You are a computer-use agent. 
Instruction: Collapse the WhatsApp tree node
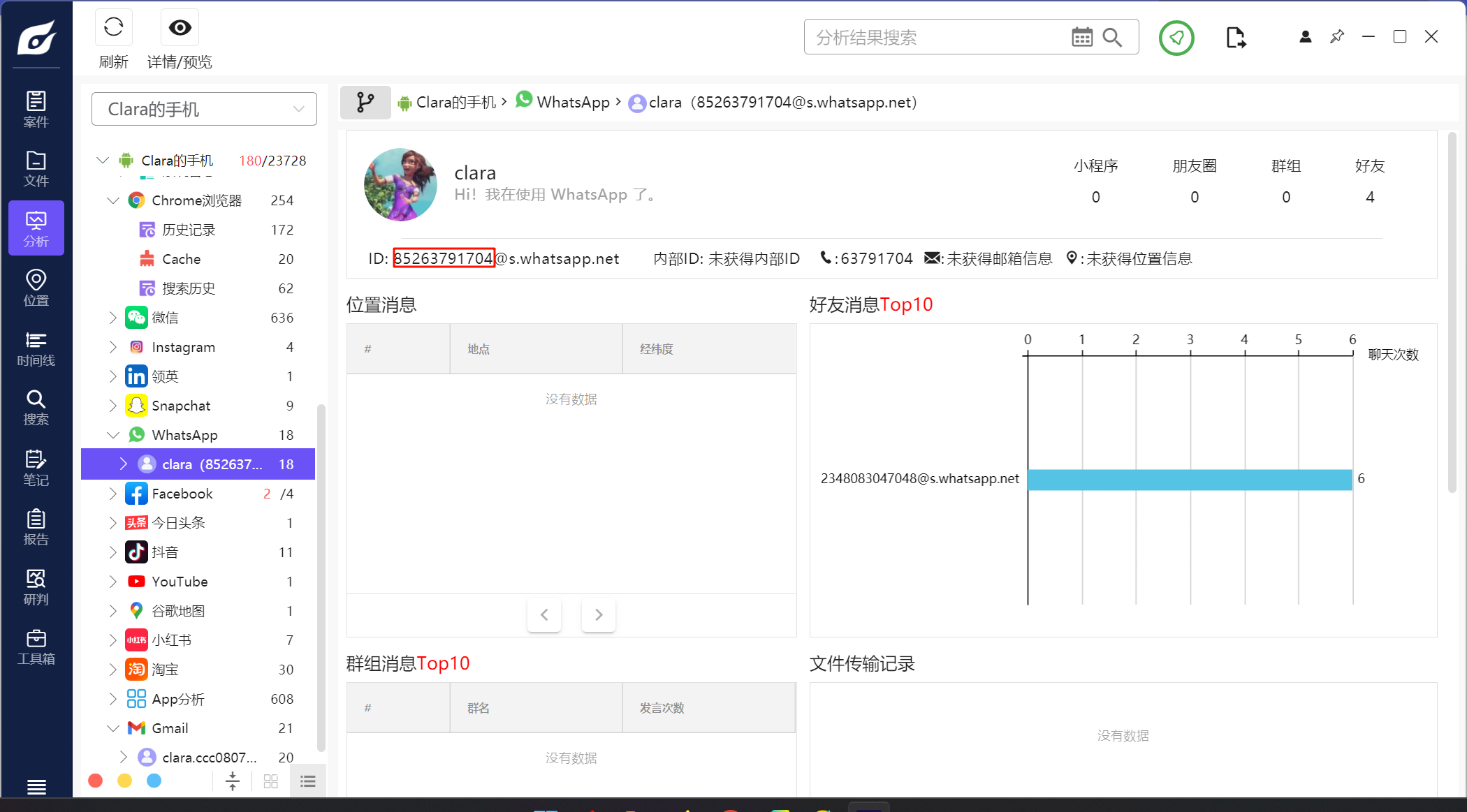tap(113, 435)
